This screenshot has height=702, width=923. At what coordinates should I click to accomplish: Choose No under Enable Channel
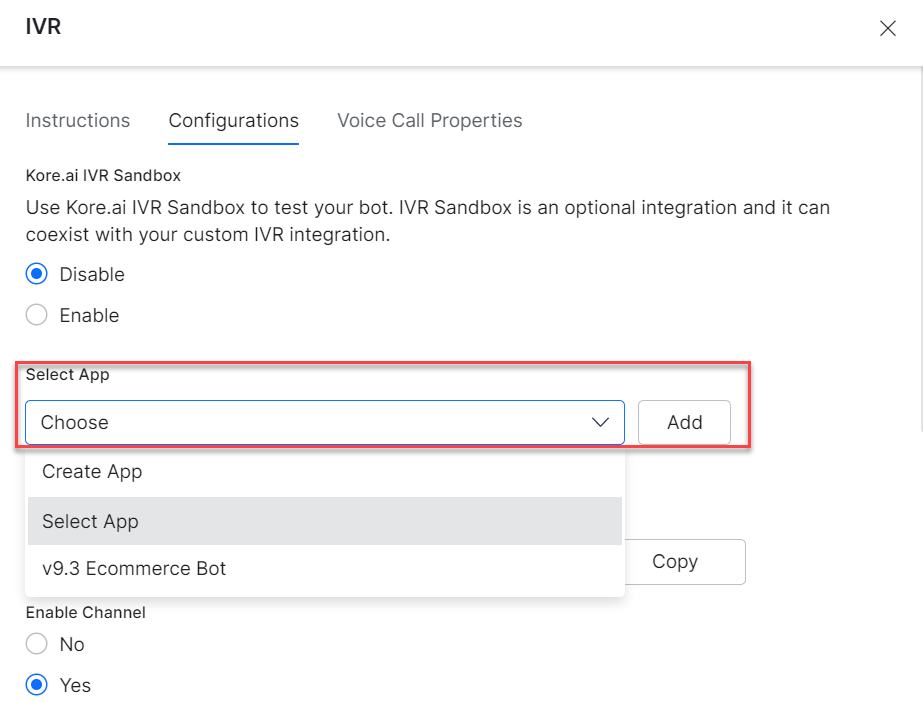(36, 644)
